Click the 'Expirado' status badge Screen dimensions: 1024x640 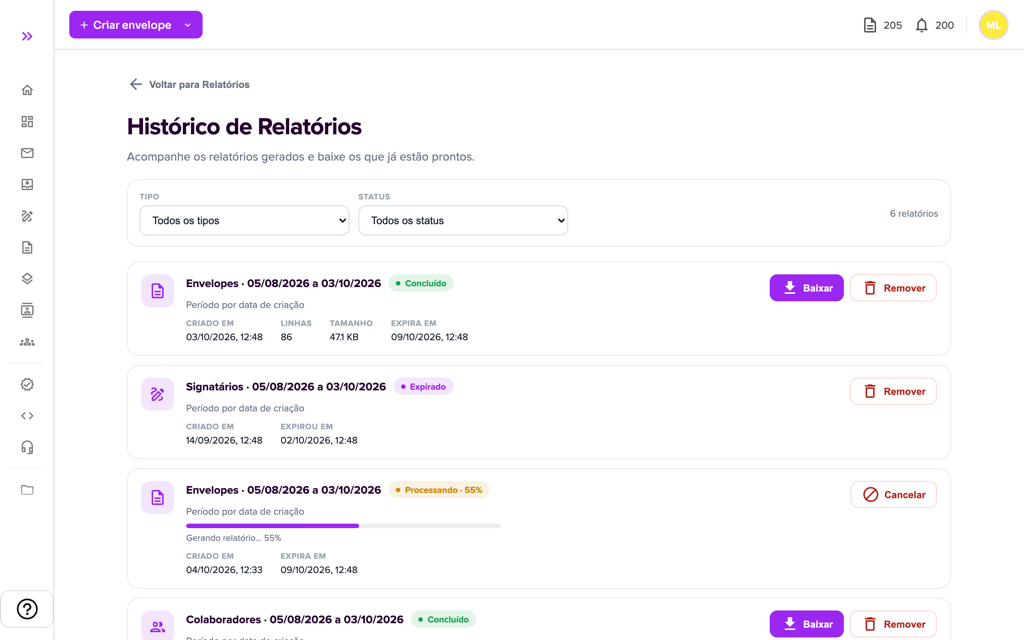click(x=423, y=387)
